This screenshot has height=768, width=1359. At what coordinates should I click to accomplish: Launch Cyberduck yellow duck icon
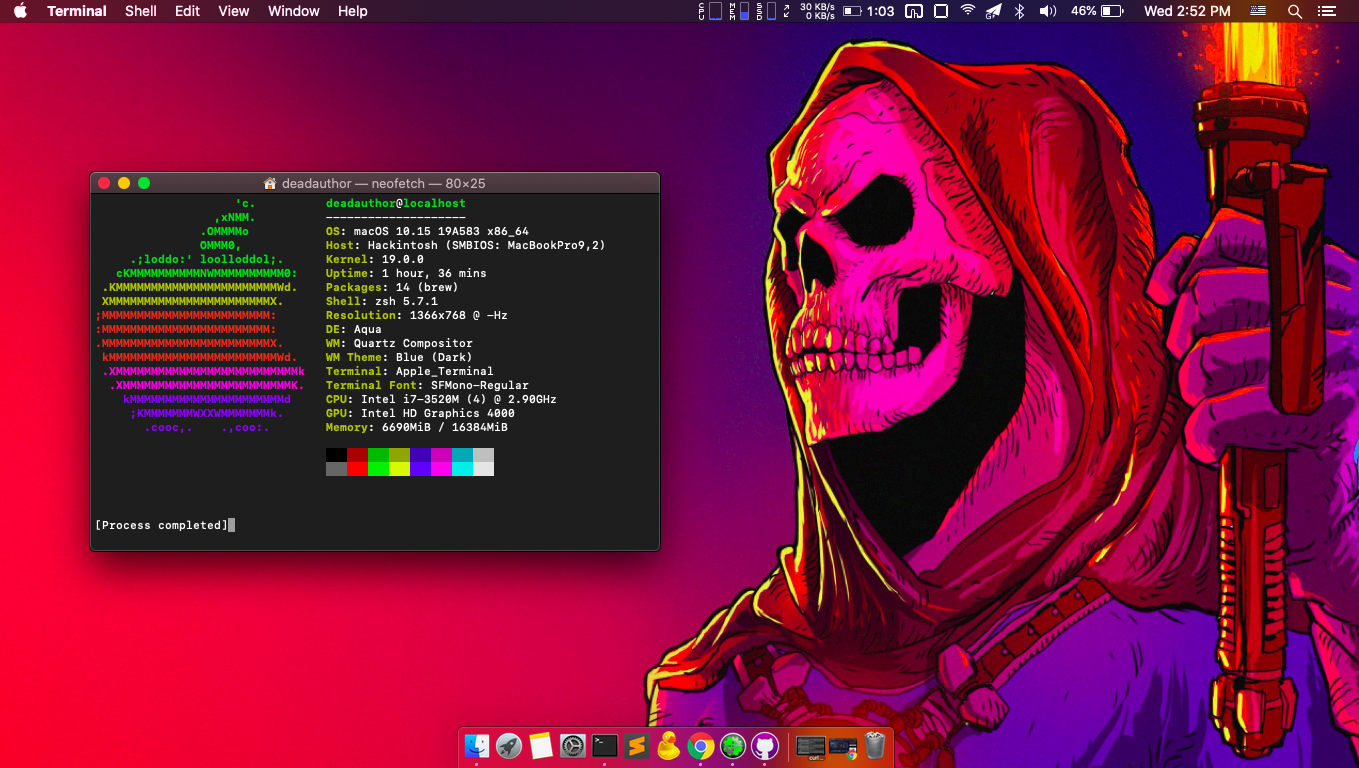(668, 746)
